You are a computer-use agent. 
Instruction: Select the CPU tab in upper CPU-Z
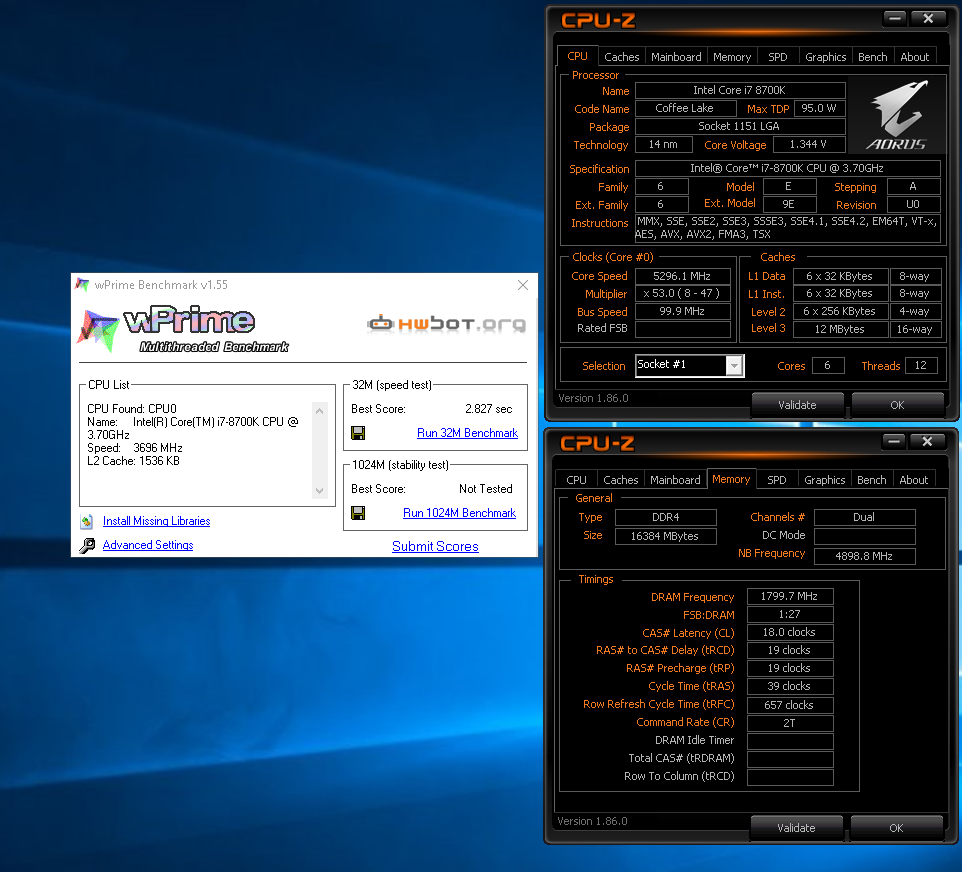click(x=577, y=56)
